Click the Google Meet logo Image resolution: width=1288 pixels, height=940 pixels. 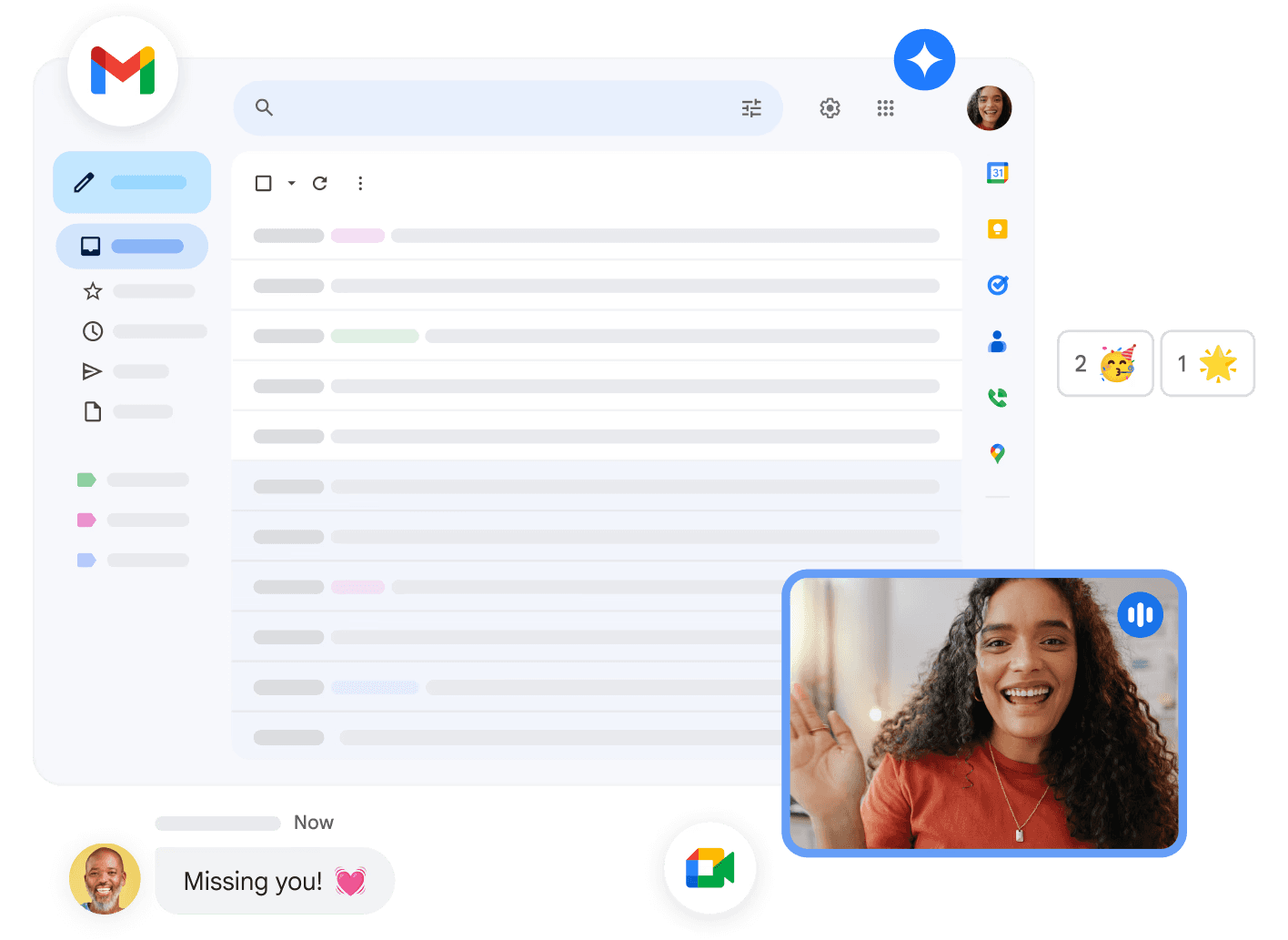(710, 868)
